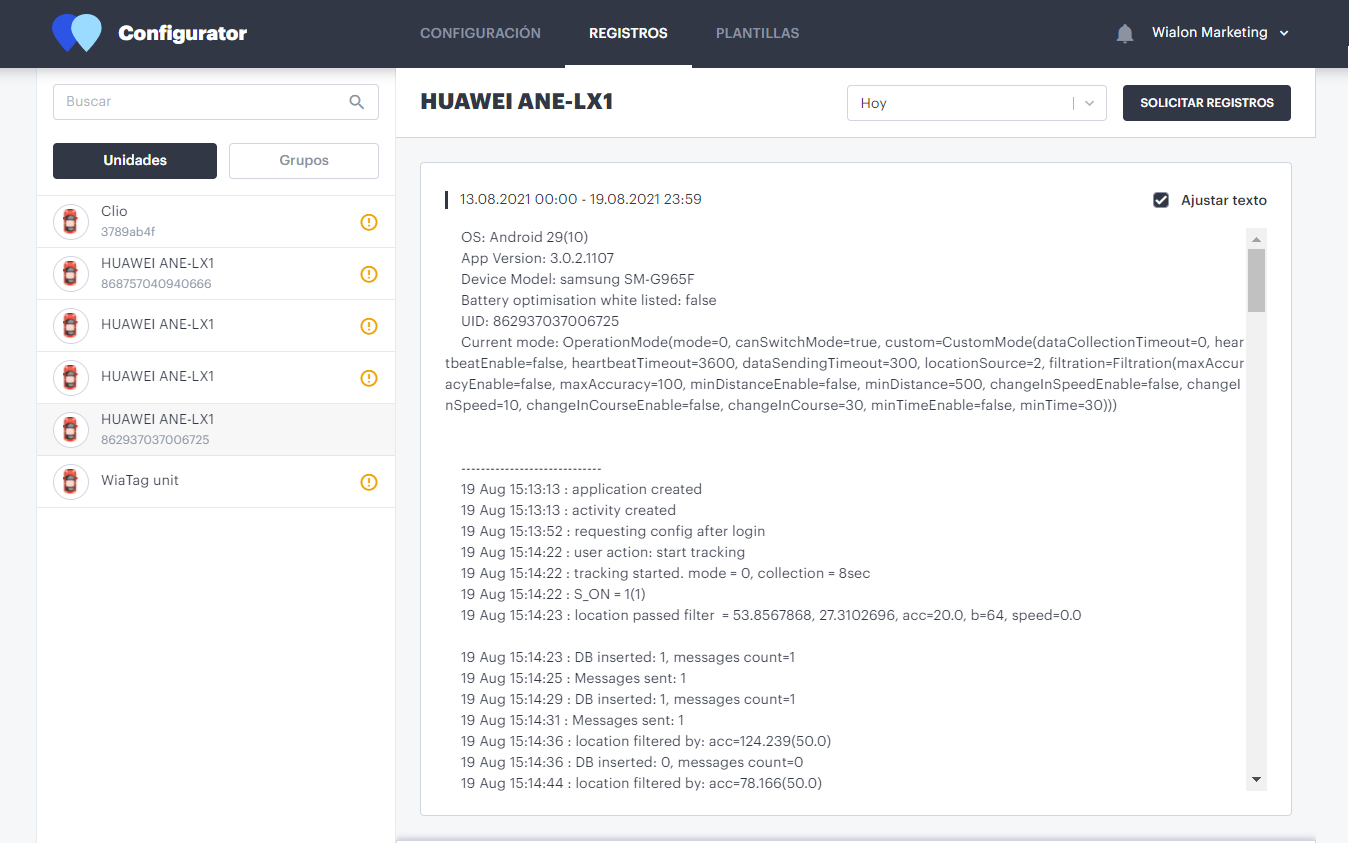Click 'application created' log entry
Image resolution: width=1349 pixels, height=843 pixels.
click(581, 489)
